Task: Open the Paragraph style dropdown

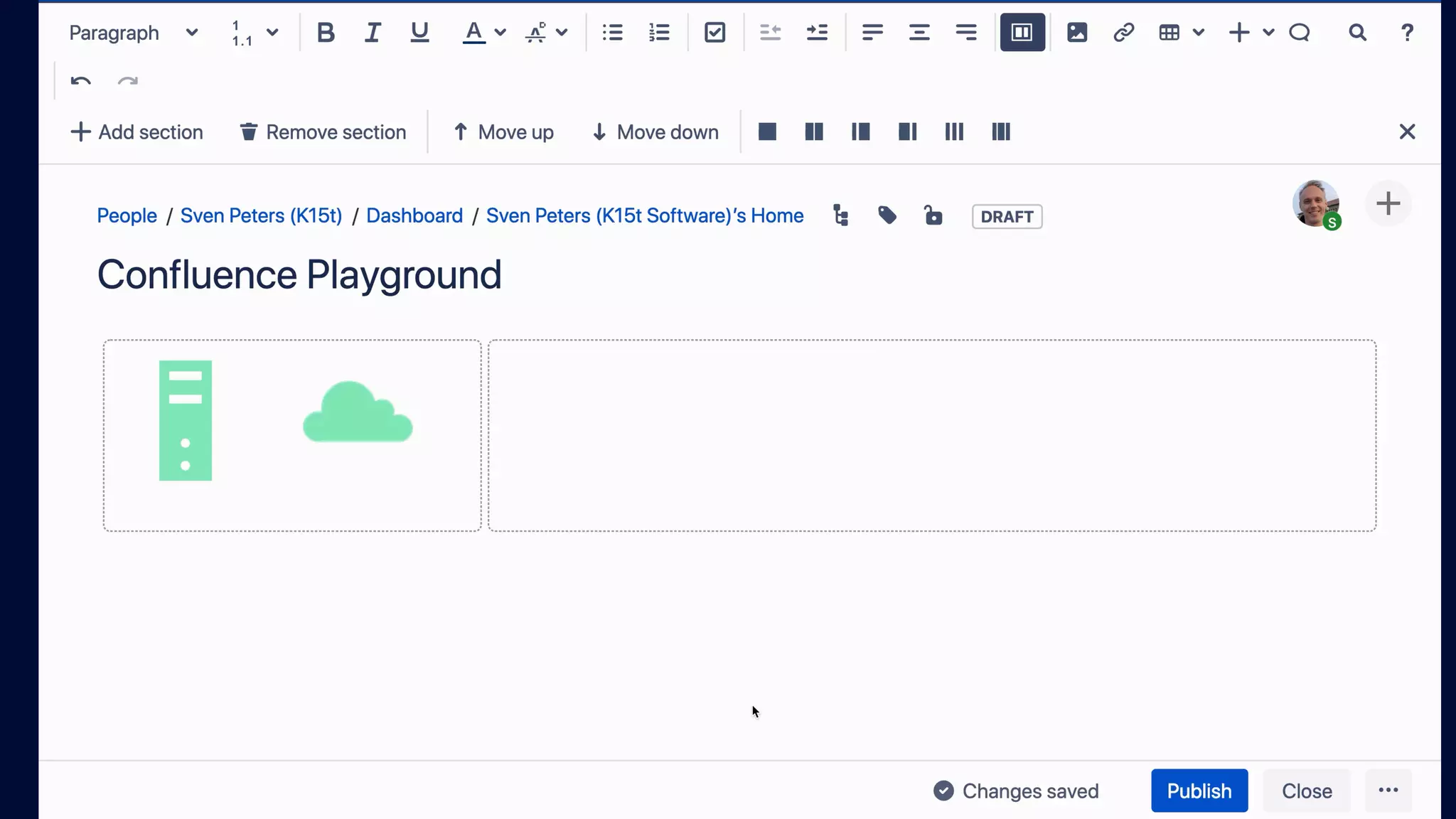Action: tap(133, 32)
